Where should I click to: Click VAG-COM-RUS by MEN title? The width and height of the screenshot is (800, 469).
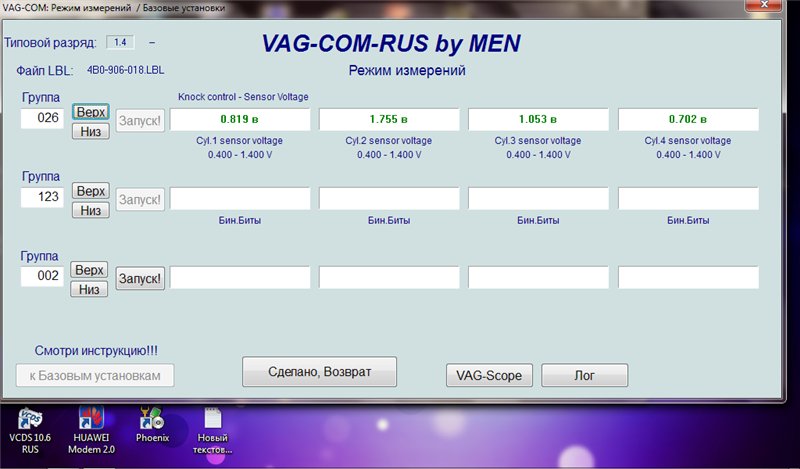391,43
